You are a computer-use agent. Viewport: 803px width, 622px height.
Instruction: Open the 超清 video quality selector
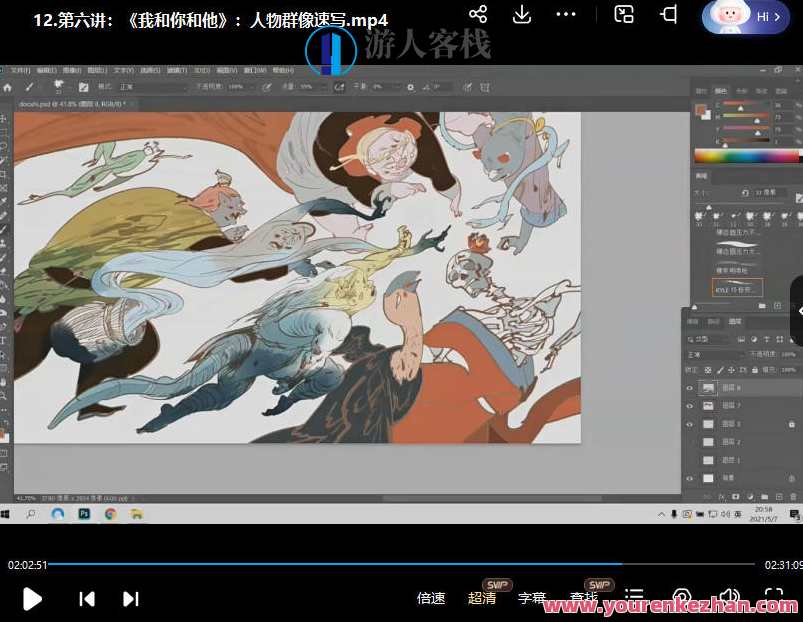[481, 598]
